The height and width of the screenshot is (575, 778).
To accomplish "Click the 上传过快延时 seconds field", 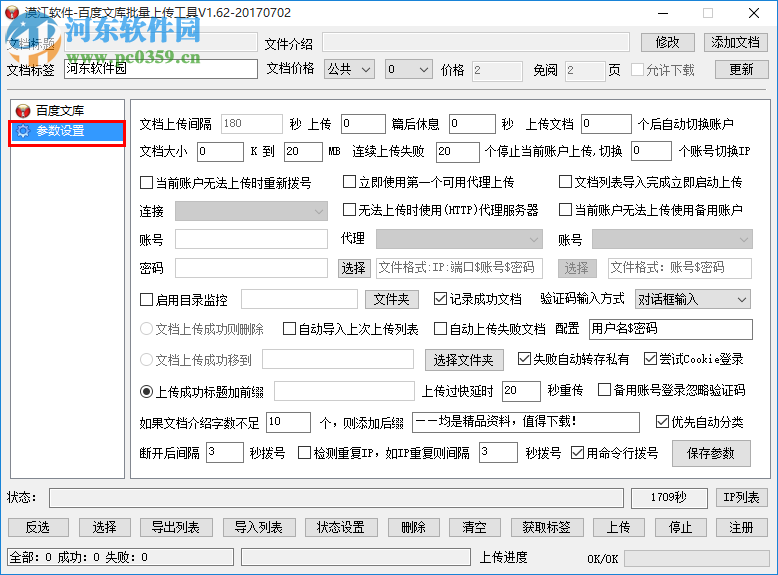I will pyautogui.click(x=521, y=391).
